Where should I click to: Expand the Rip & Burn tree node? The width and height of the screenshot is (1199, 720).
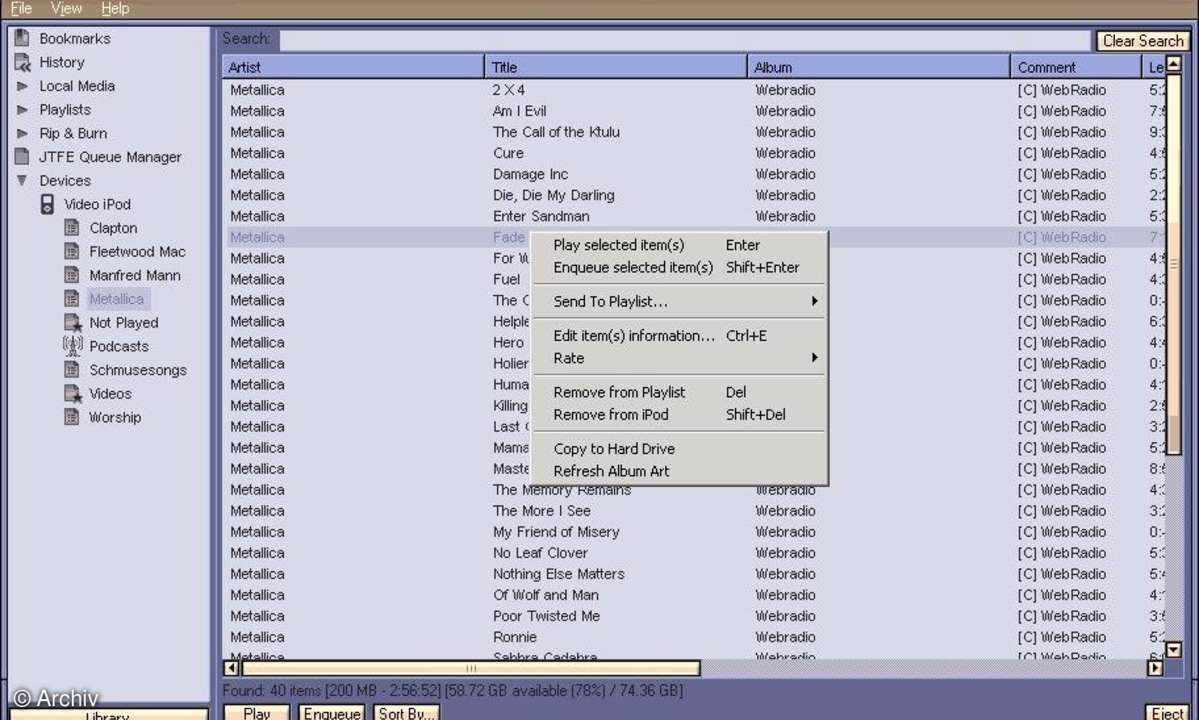coord(22,133)
